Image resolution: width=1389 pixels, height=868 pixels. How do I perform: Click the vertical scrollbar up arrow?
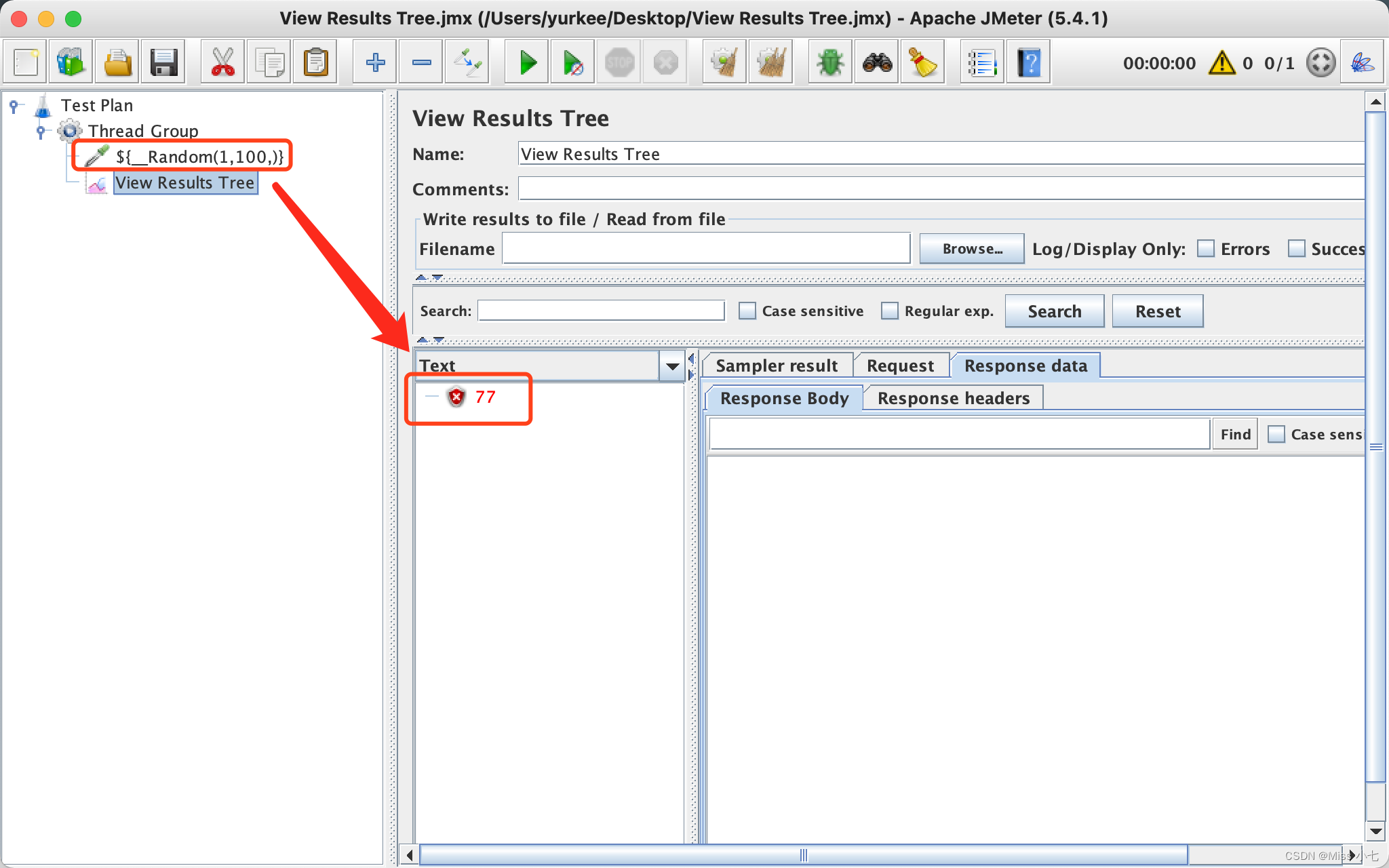(1375, 102)
